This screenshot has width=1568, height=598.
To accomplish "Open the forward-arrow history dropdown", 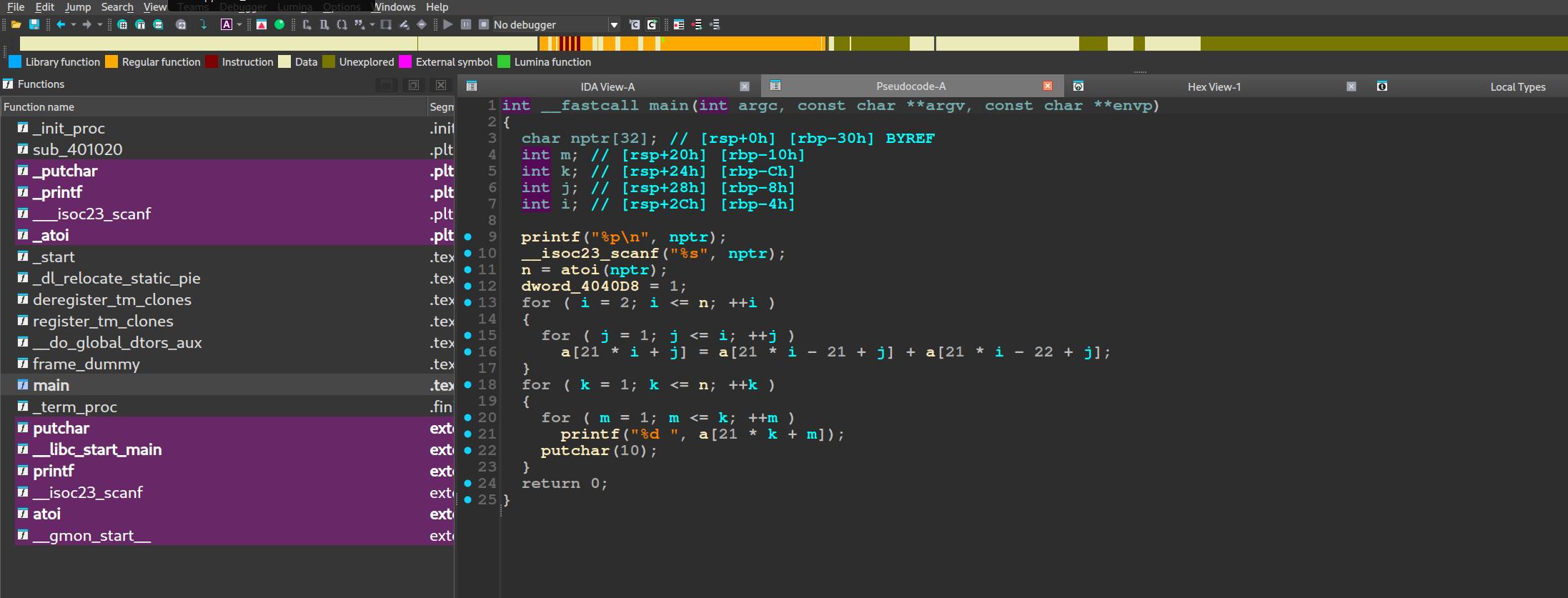I will 99,24.
